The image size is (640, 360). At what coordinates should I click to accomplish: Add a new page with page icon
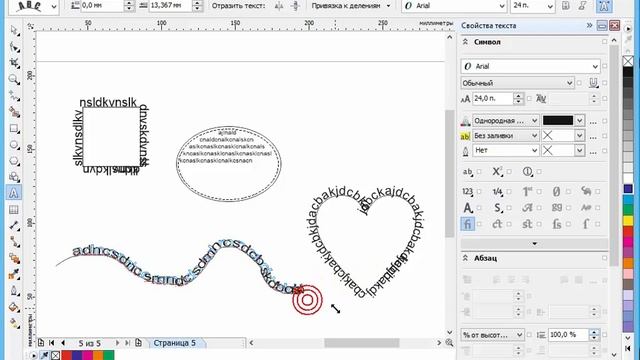point(41,342)
